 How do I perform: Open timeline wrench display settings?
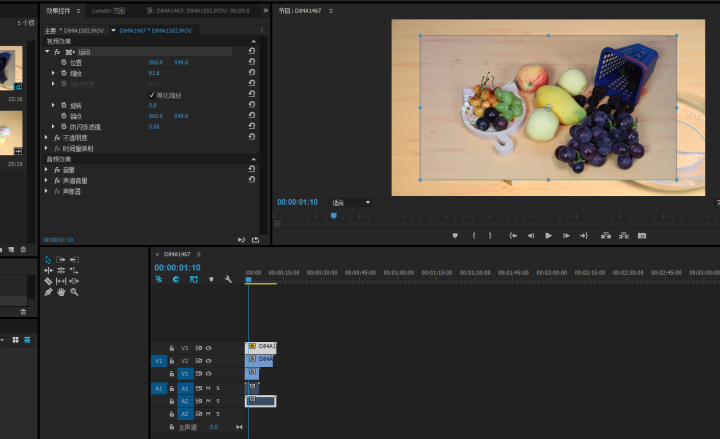[228, 279]
